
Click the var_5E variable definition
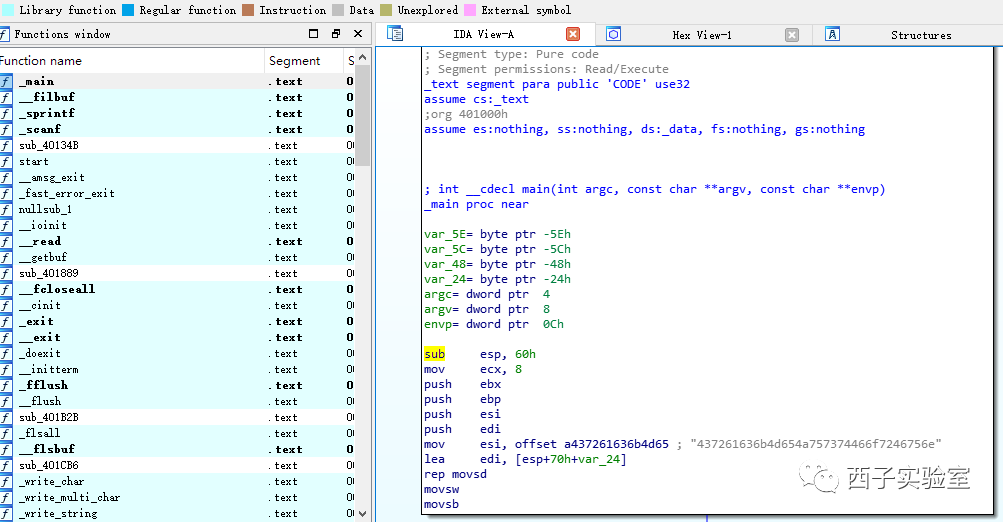497,234
